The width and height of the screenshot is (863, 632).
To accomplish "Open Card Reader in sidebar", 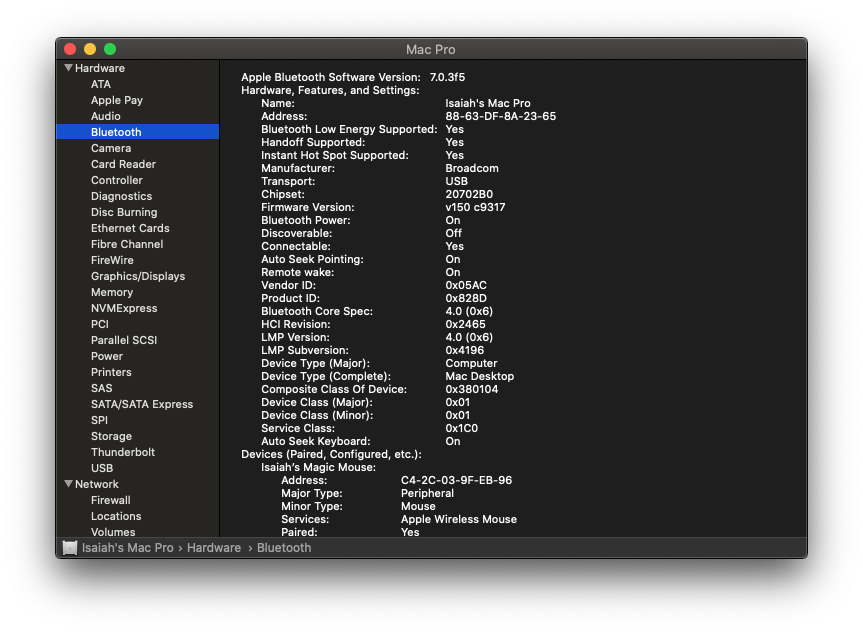I will click(123, 164).
